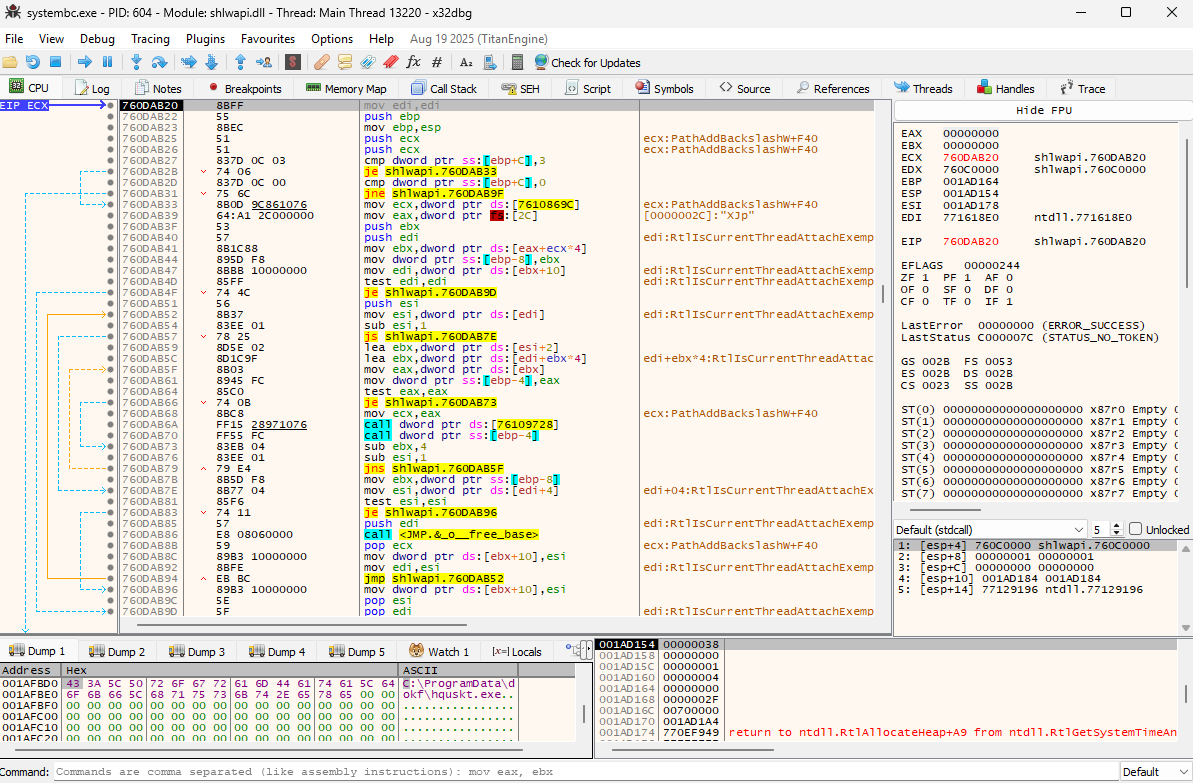Switch to the Trace tab
The height and width of the screenshot is (783, 1193).
pos(1083,88)
